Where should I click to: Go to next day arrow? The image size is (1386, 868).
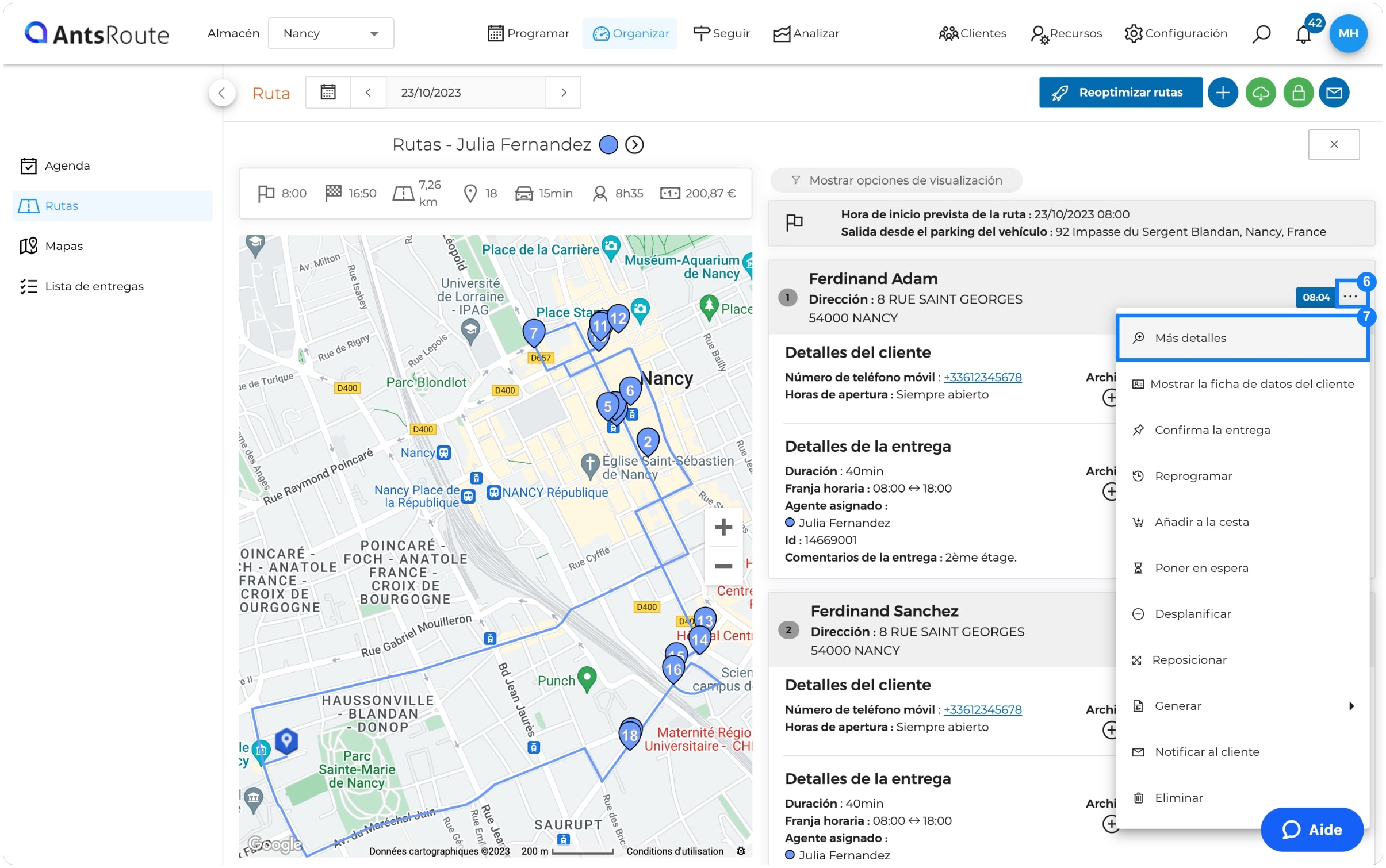click(564, 92)
